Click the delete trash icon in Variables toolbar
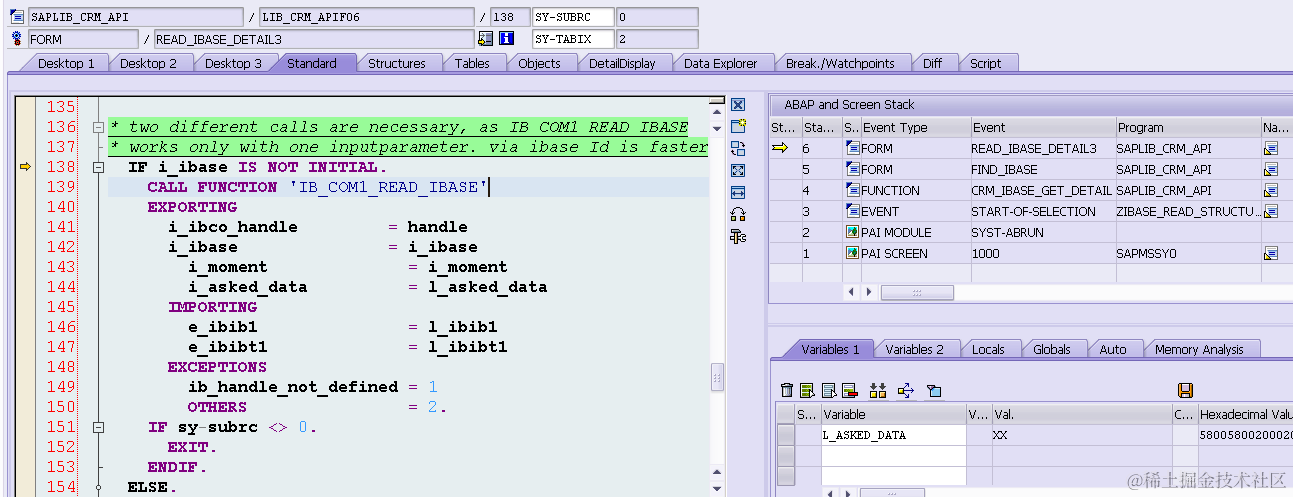 point(787,390)
